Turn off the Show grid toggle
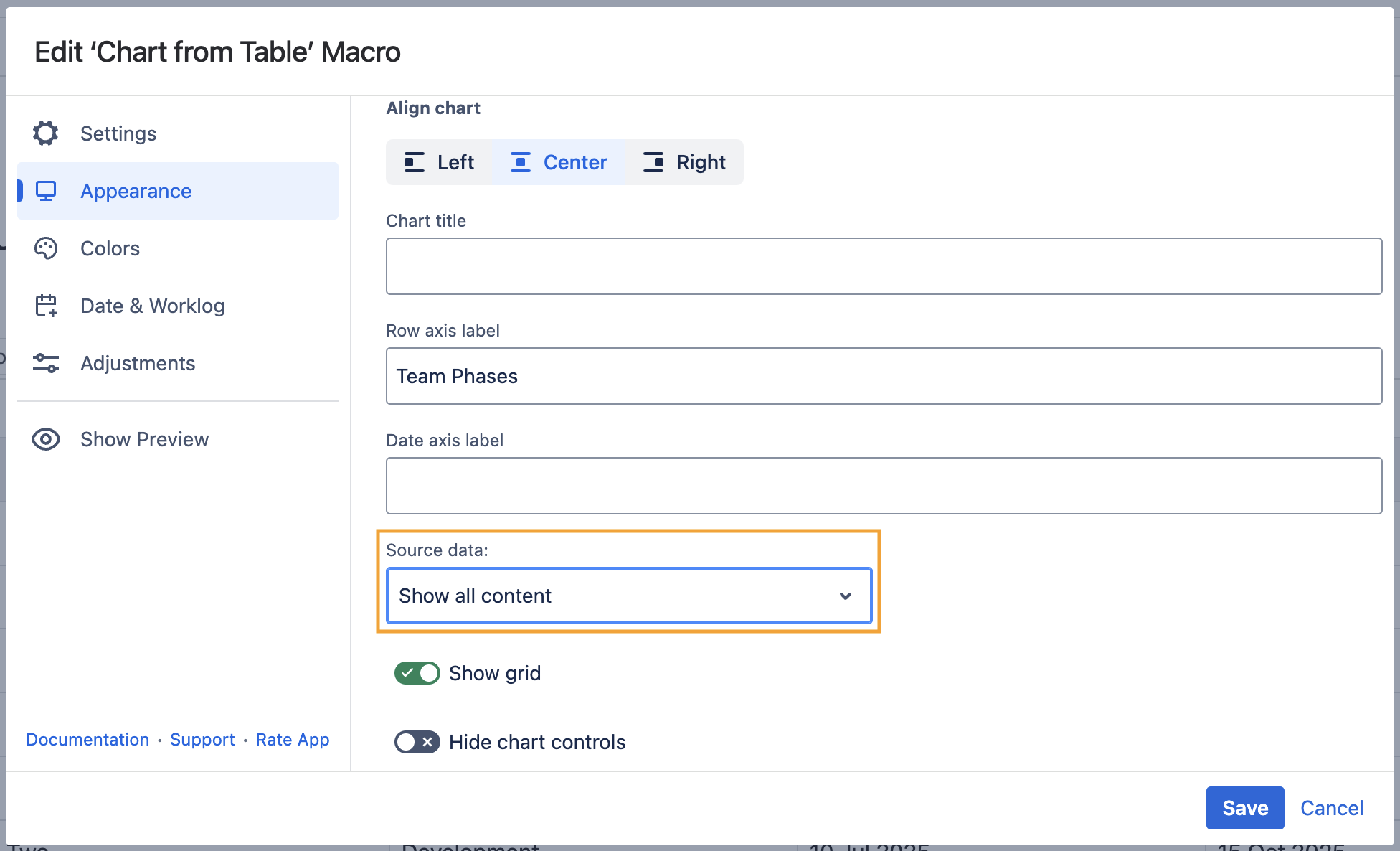The width and height of the screenshot is (1400, 851). [417, 673]
